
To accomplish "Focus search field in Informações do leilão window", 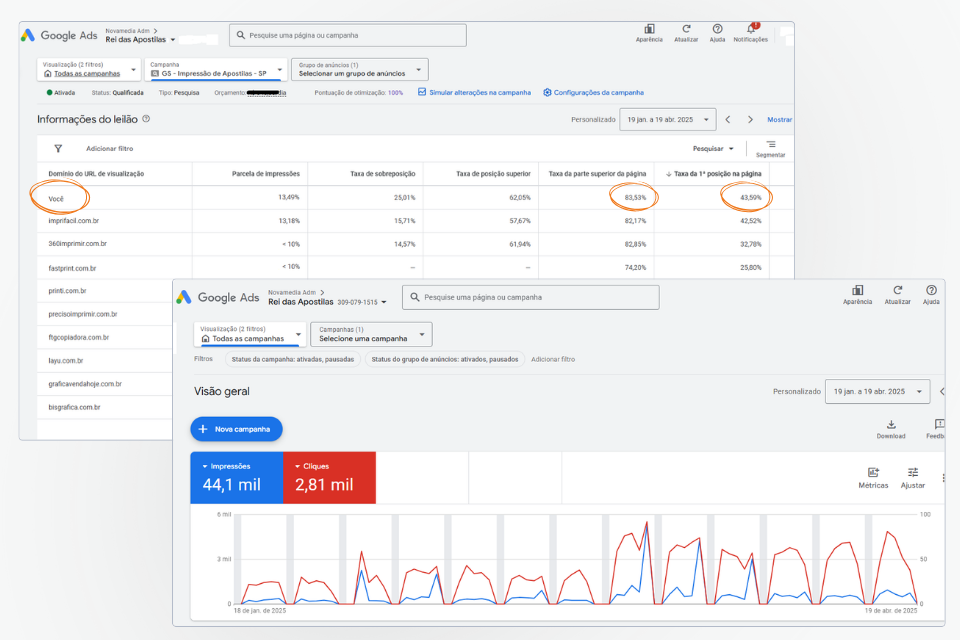I will [348, 36].
